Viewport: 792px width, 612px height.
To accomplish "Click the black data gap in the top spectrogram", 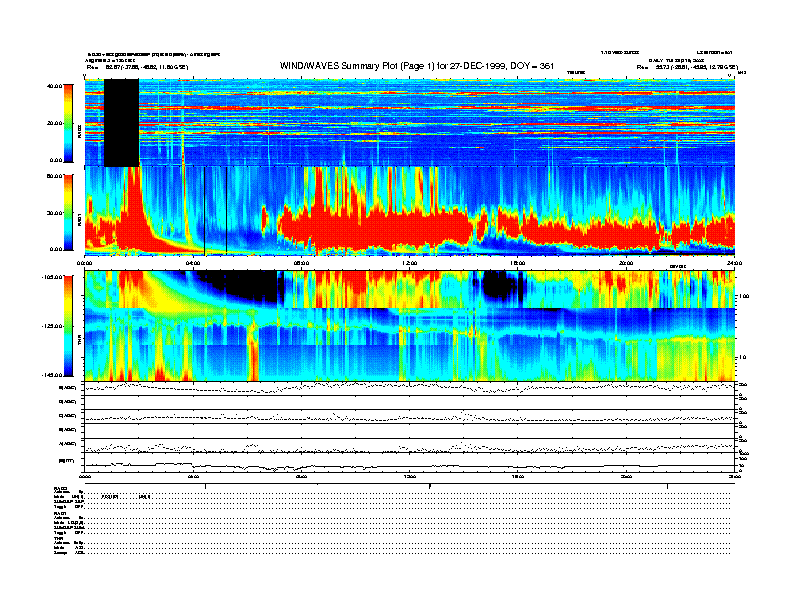I will 121,123.
